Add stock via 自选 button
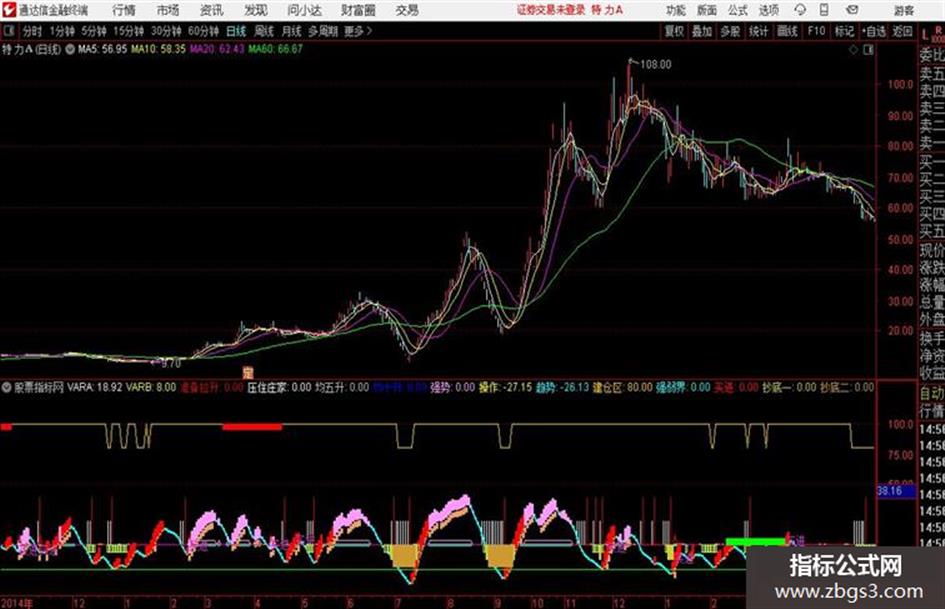Image resolution: width=945 pixels, height=609 pixels. [x=874, y=31]
